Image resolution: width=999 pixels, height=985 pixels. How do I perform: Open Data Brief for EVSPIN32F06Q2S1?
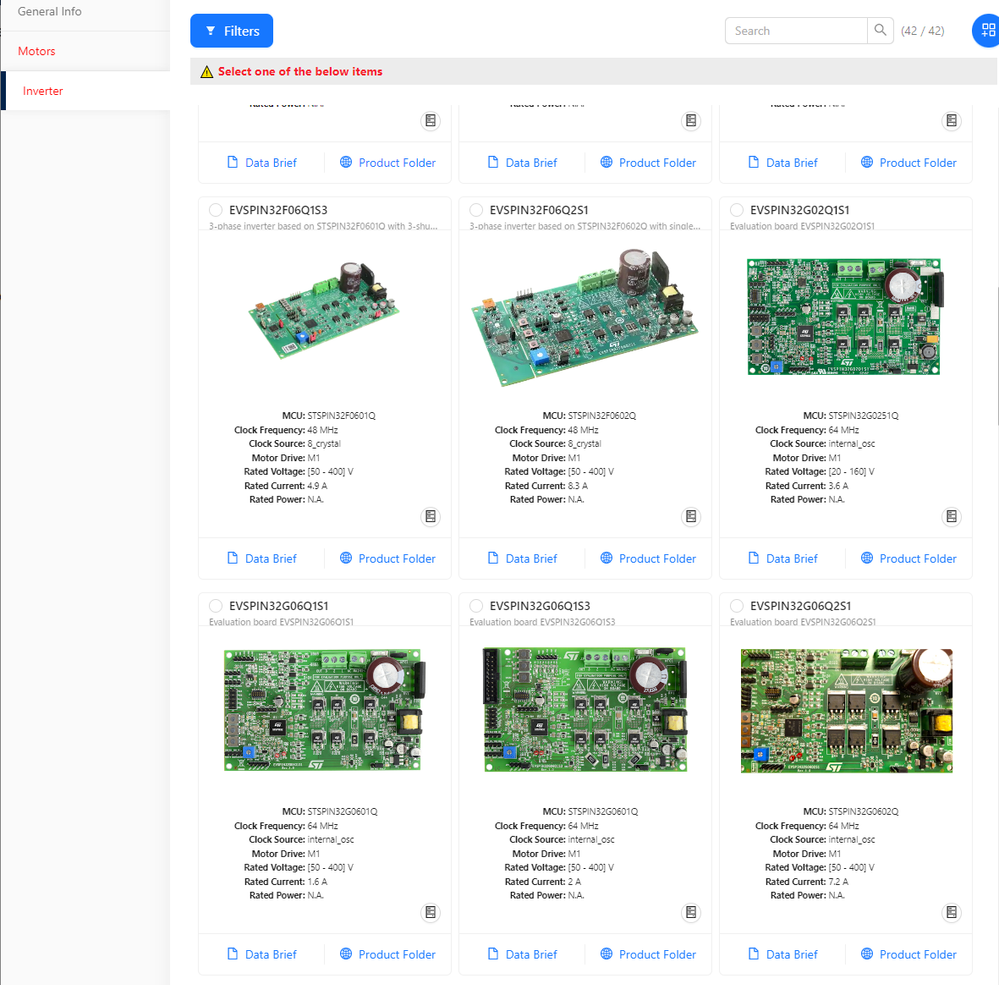tap(522, 559)
